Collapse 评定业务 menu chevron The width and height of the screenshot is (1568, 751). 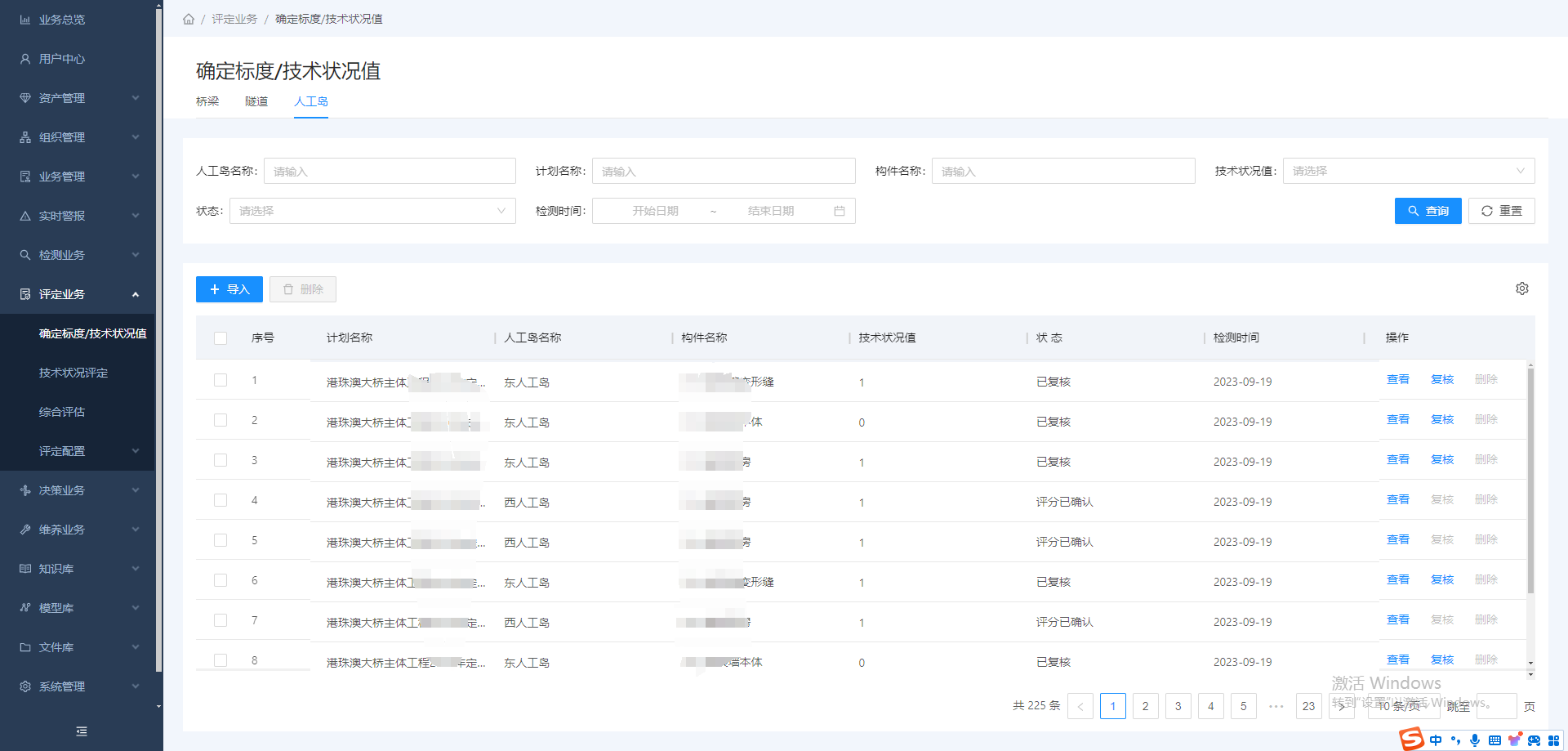coord(136,294)
